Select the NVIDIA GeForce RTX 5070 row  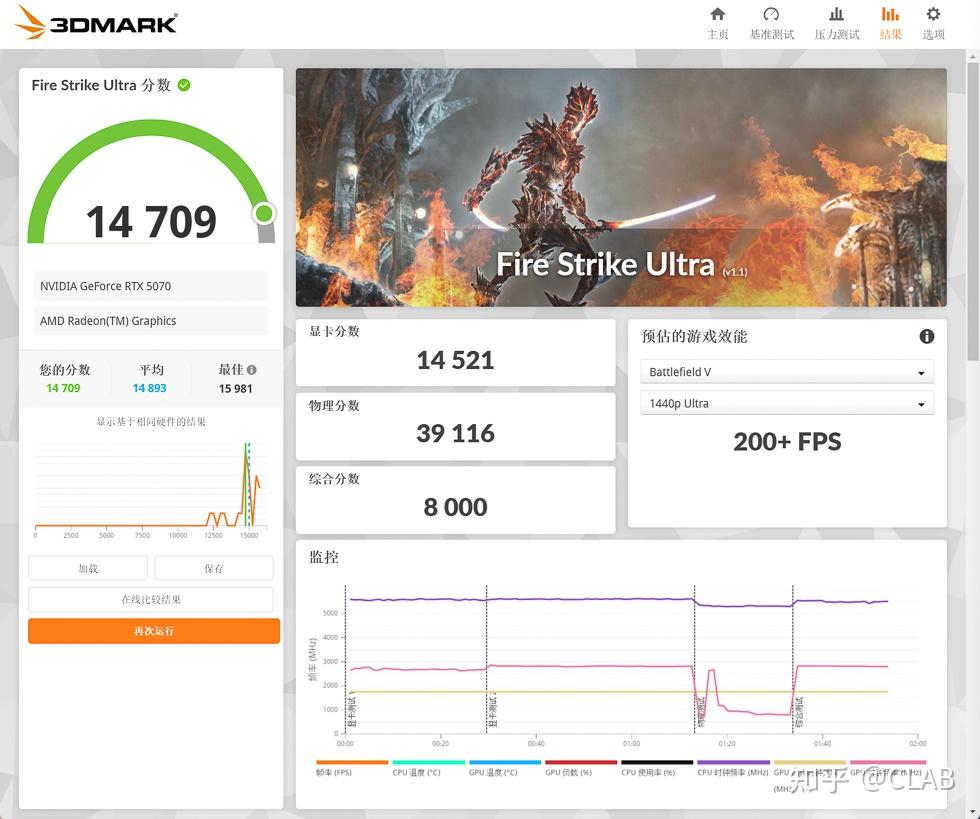pyautogui.click(x=151, y=286)
